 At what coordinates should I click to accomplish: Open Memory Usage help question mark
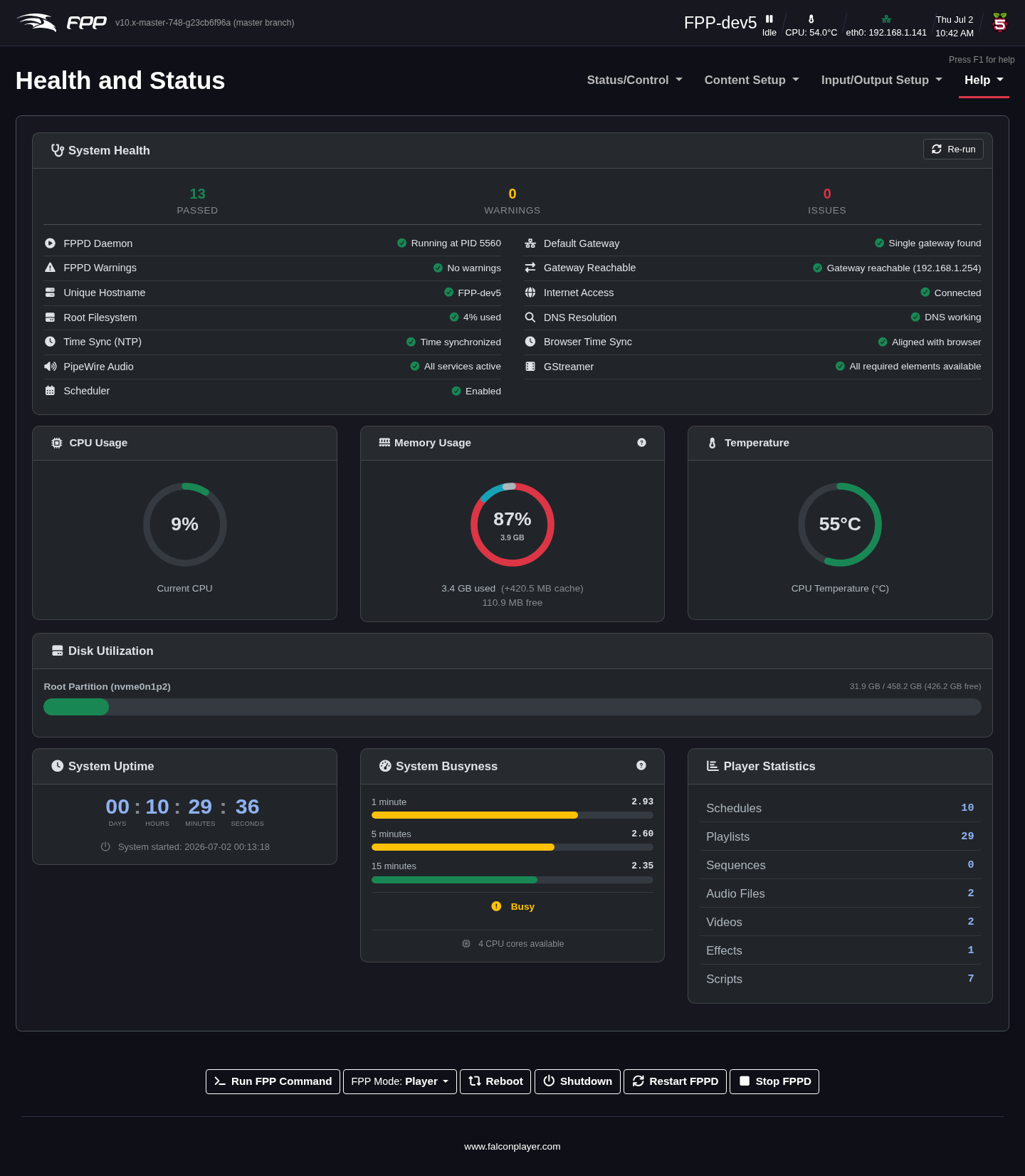click(641, 443)
